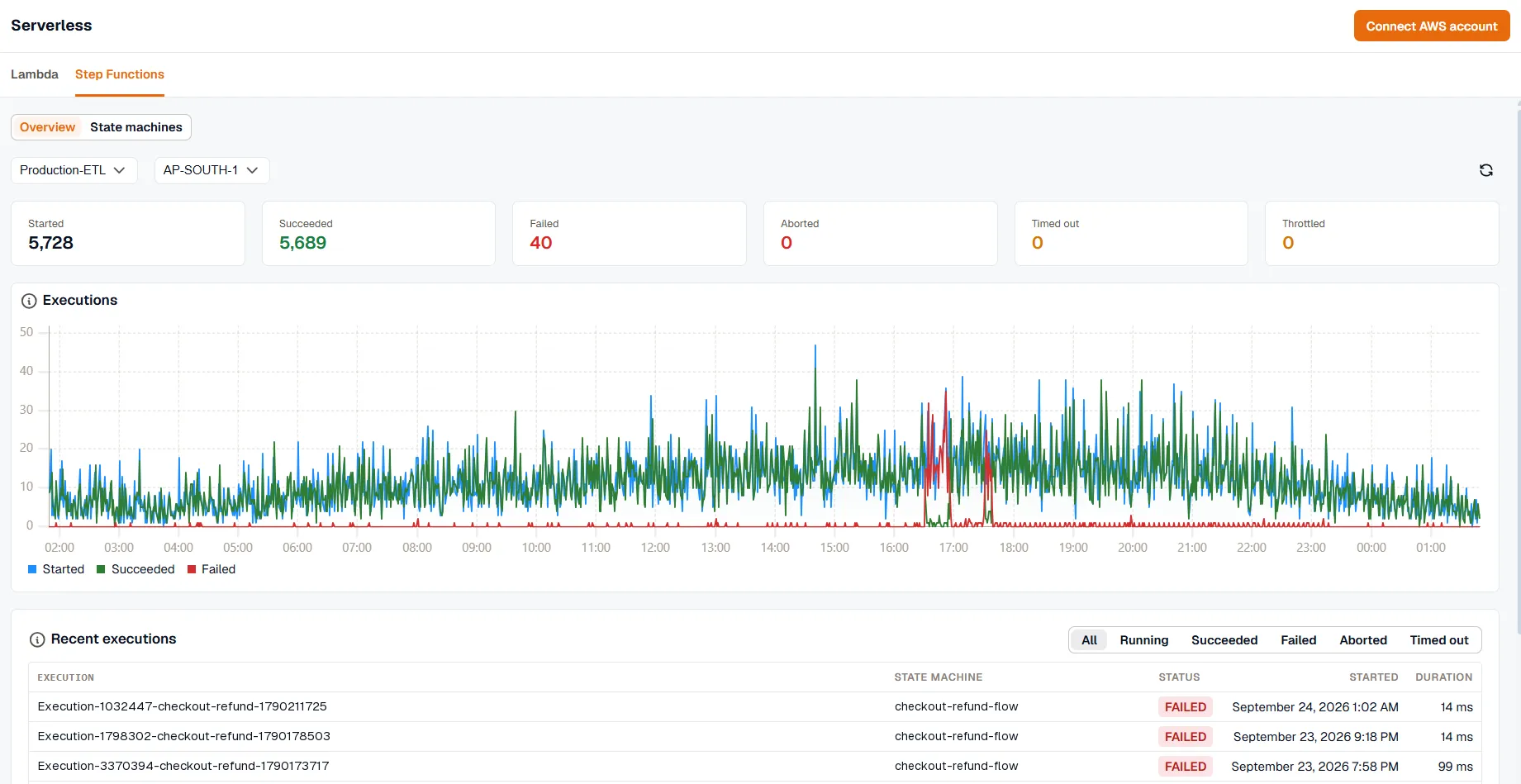Click the Executions info icon
Screen dimensions: 1521x784
click(29, 301)
